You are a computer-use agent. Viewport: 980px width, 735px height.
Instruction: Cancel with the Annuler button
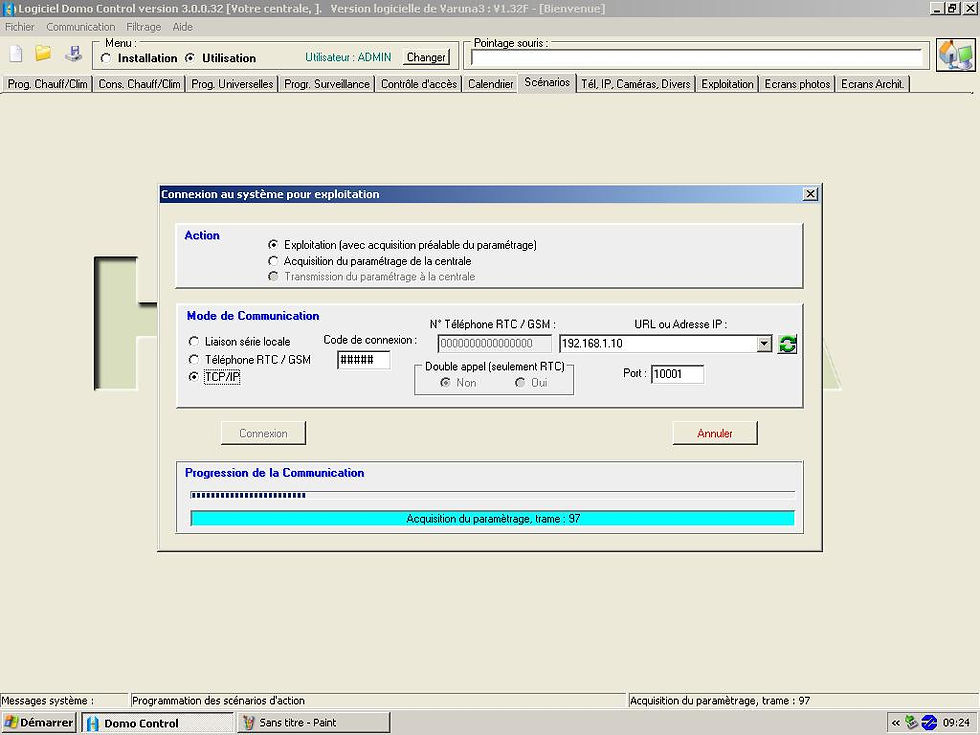715,433
